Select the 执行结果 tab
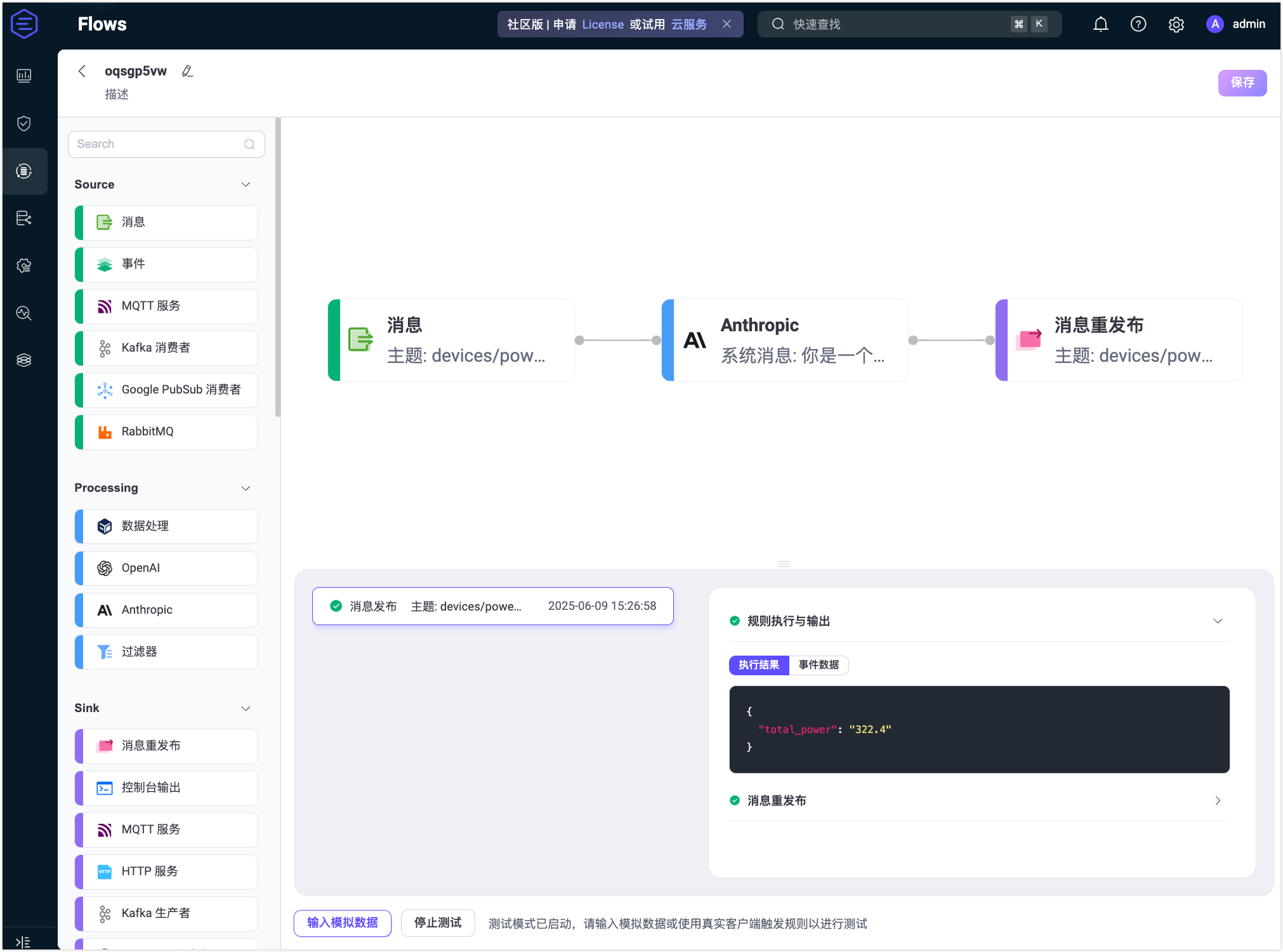This screenshot has width=1283, height=952. 759,664
